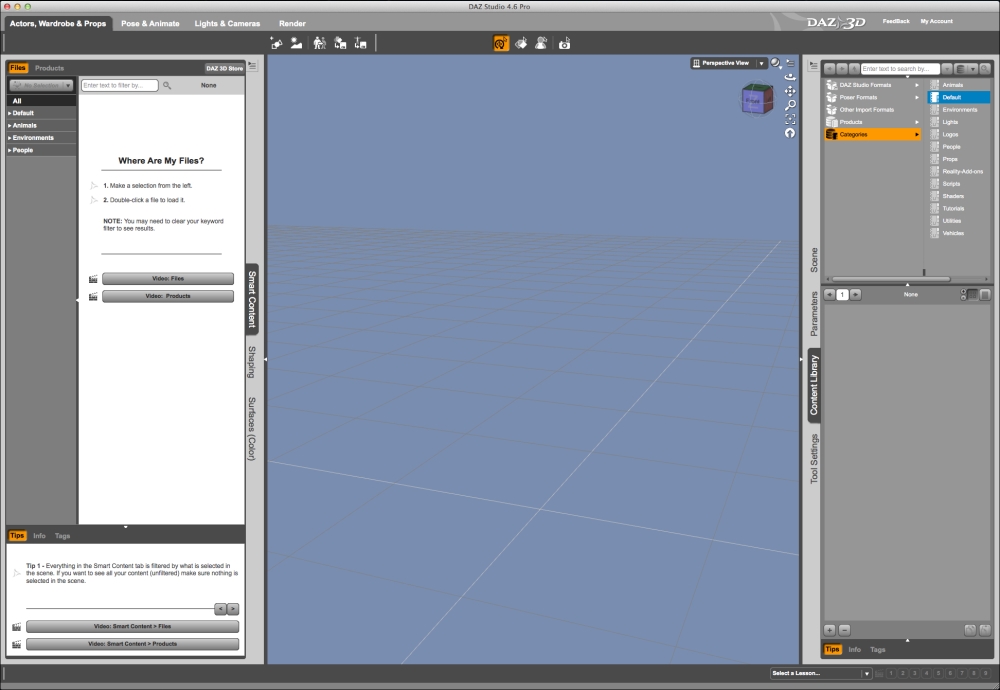Select the surface selection tool with paint bucket

[x=521, y=43]
